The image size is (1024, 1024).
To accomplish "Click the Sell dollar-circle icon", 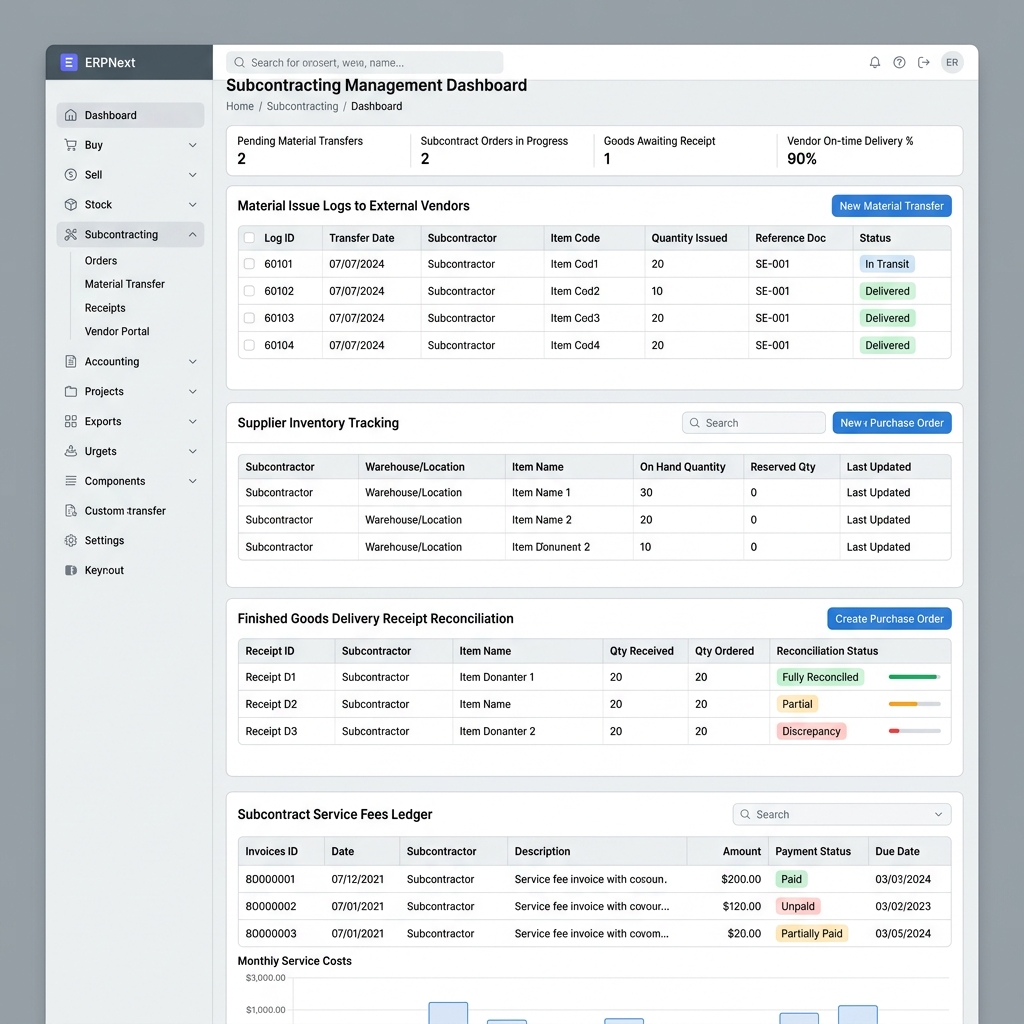I will tap(71, 174).
